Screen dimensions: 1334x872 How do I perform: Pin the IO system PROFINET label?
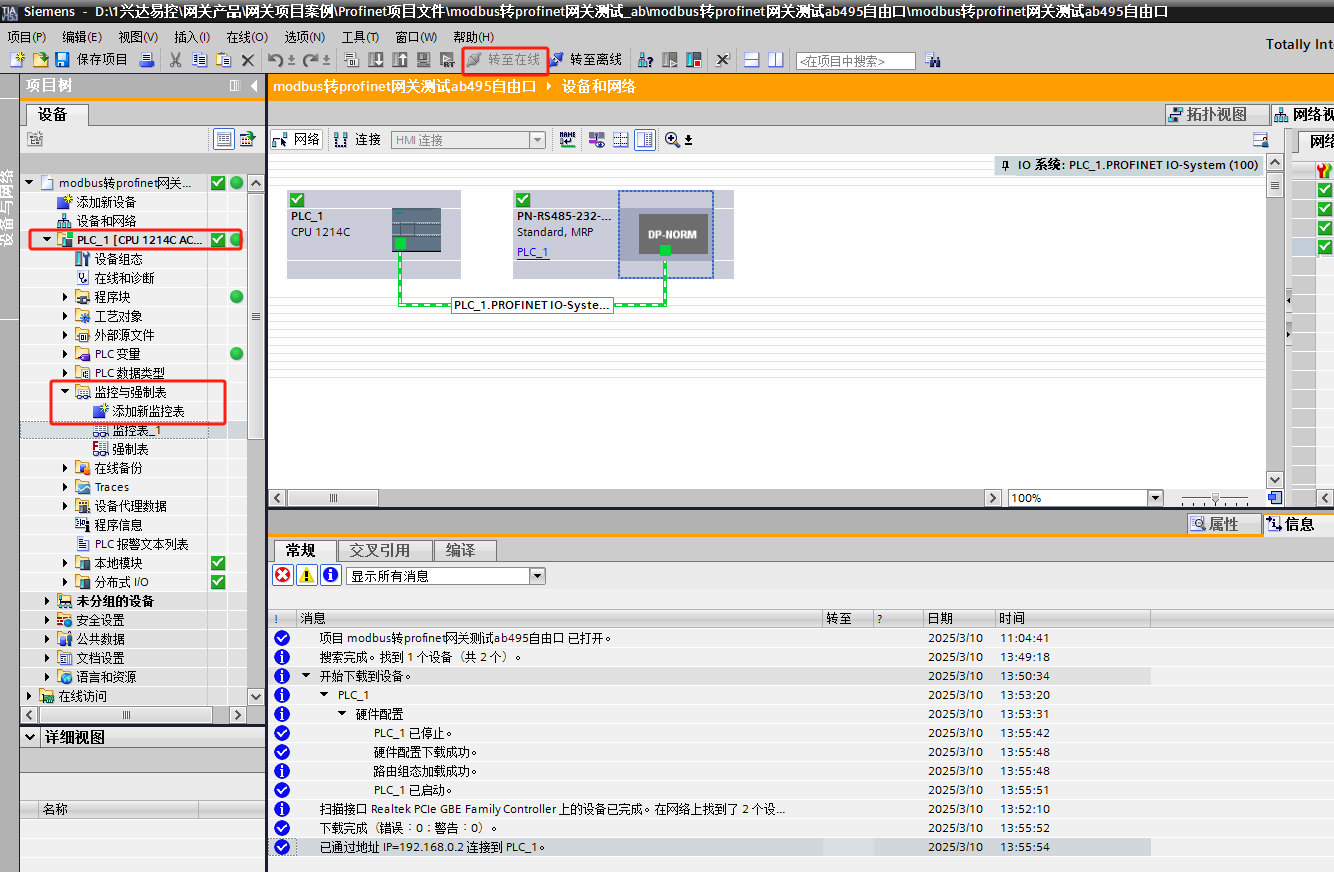[1004, 165]
